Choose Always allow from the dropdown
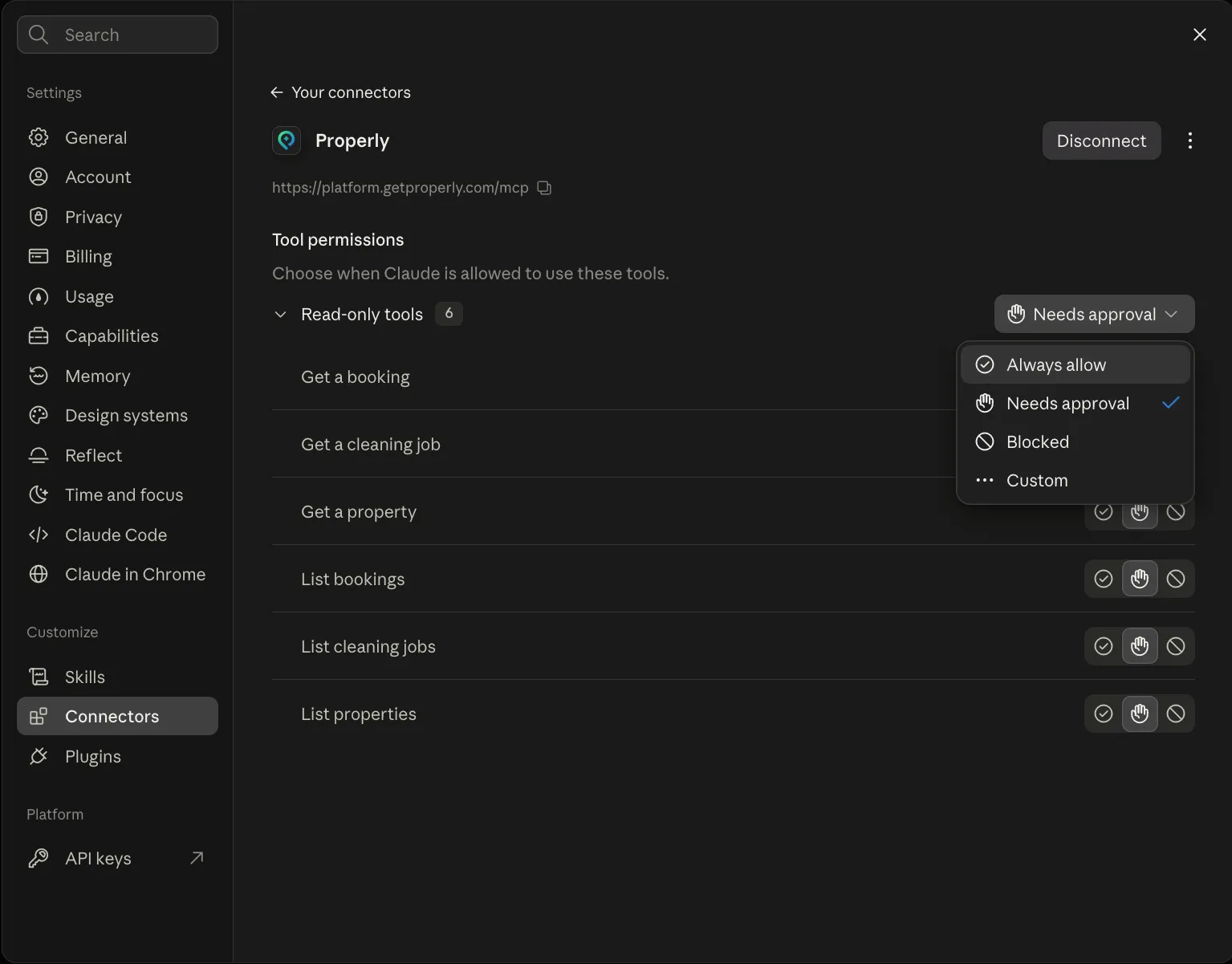The image size is (1232, 964). pos(1075,364)
